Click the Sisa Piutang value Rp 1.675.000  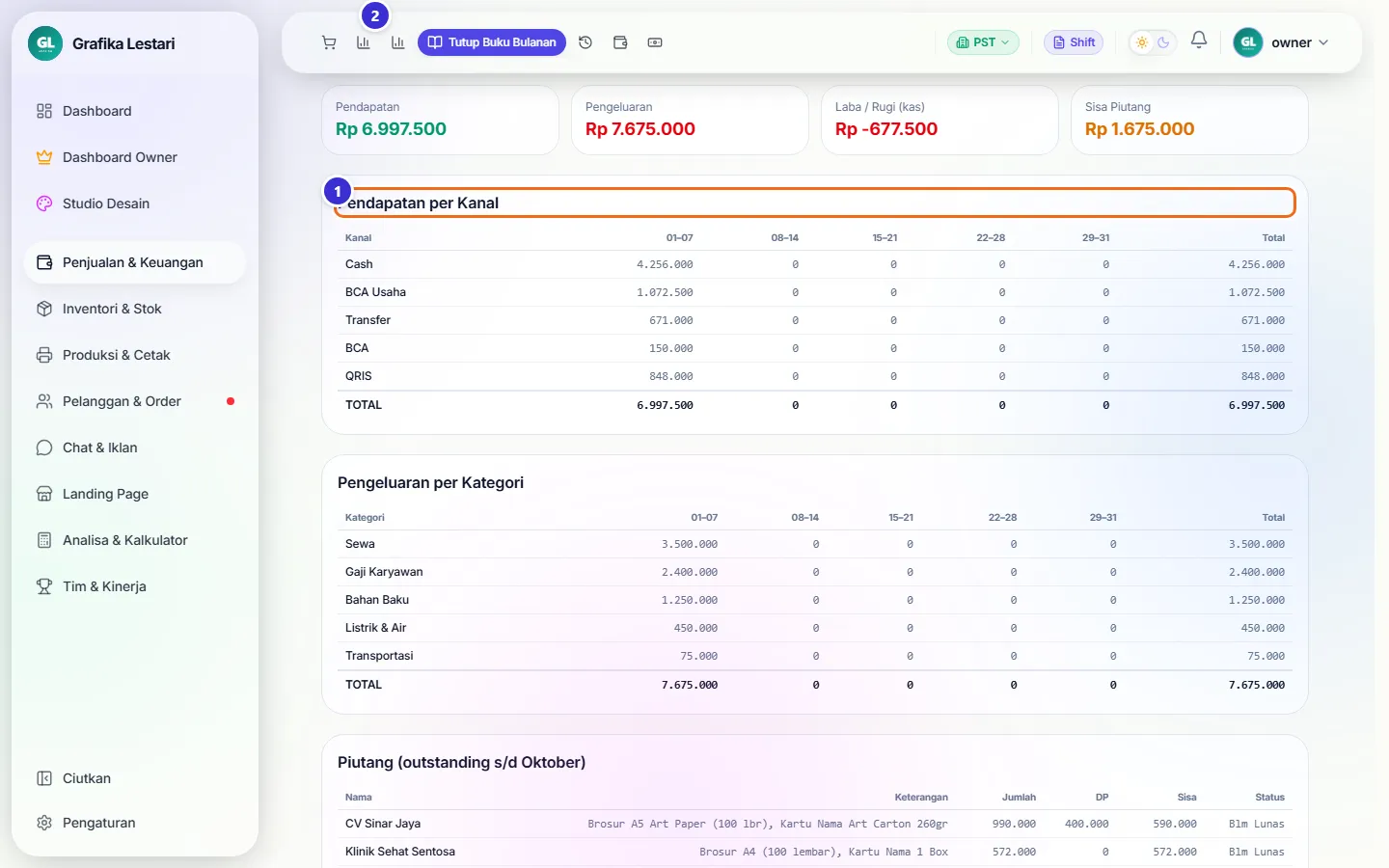[x=1140, y=129]
